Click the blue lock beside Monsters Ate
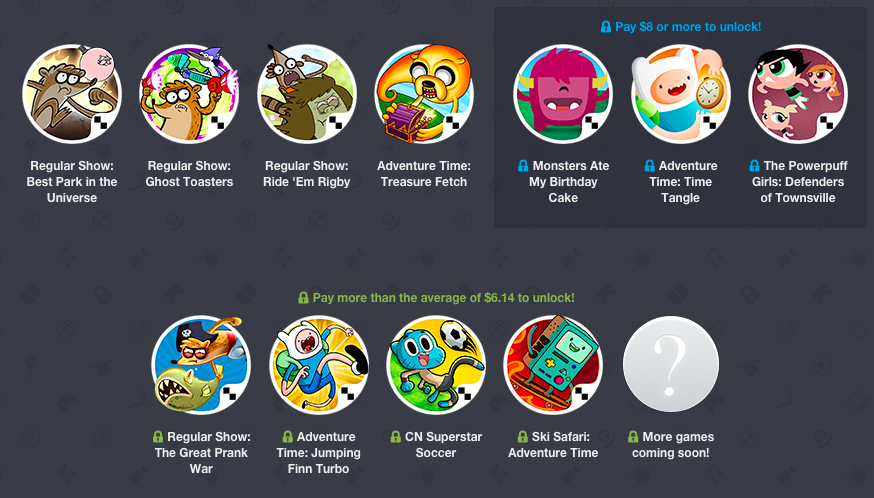Viewport: 874px width, 498px height. pos(523,166)
